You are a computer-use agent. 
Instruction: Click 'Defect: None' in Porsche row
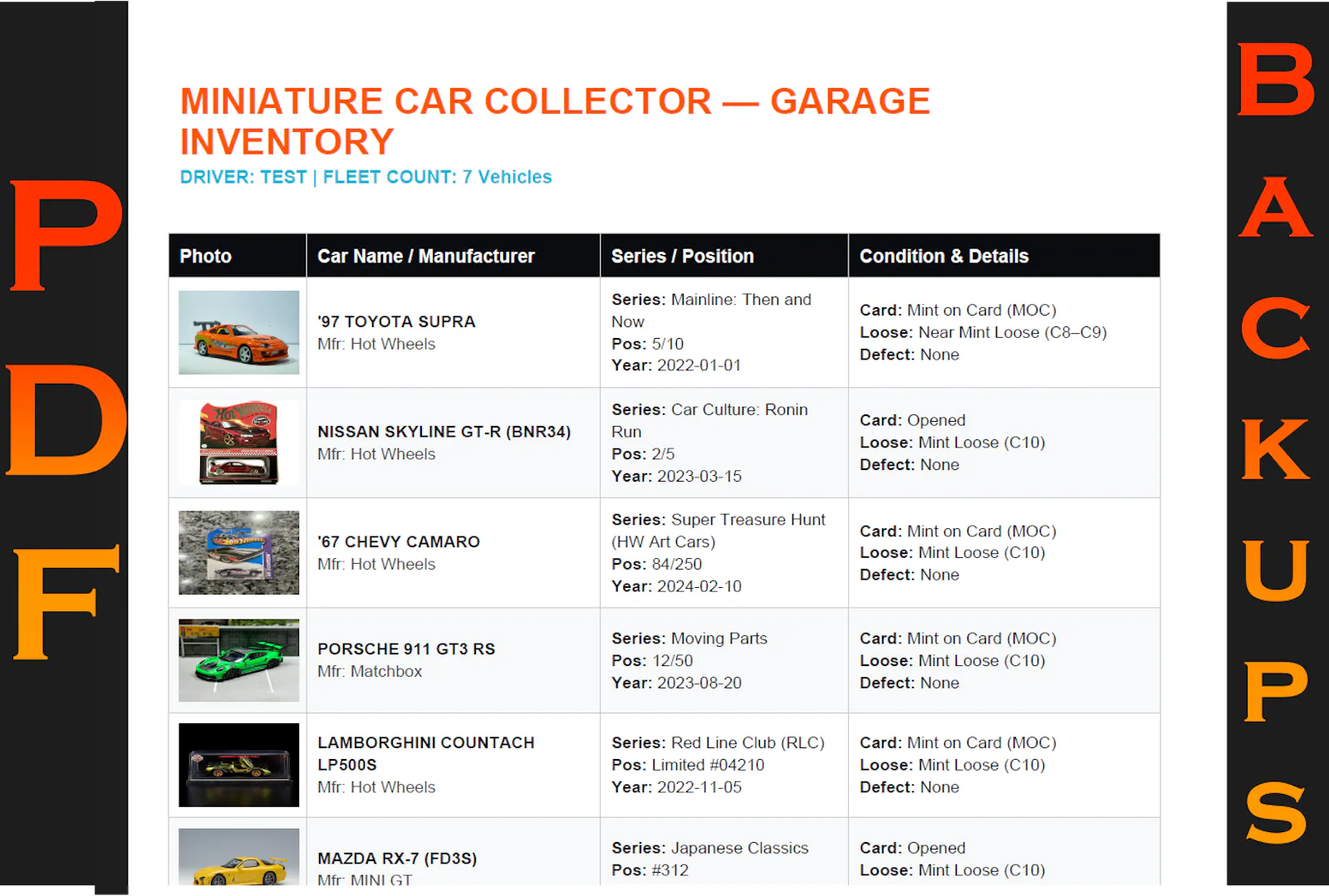pos(910,683)
